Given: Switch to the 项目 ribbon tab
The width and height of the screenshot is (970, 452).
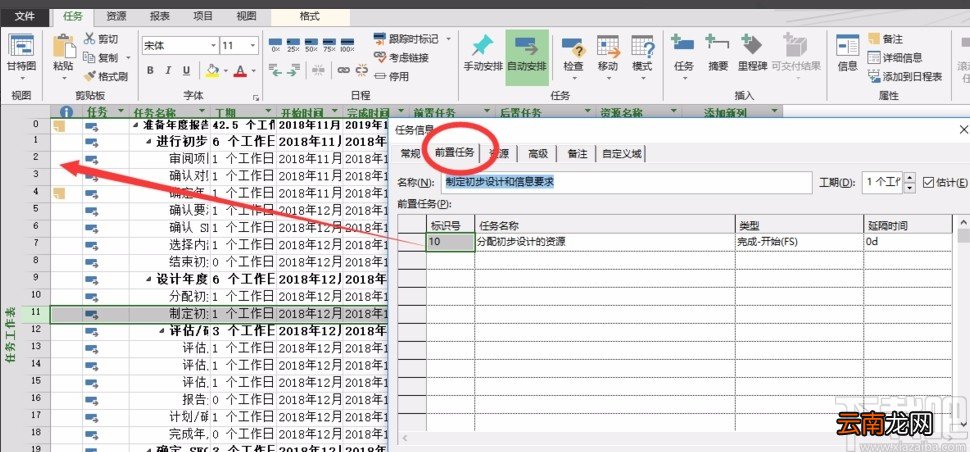Looking at the screenshot, I should [202, 17].
